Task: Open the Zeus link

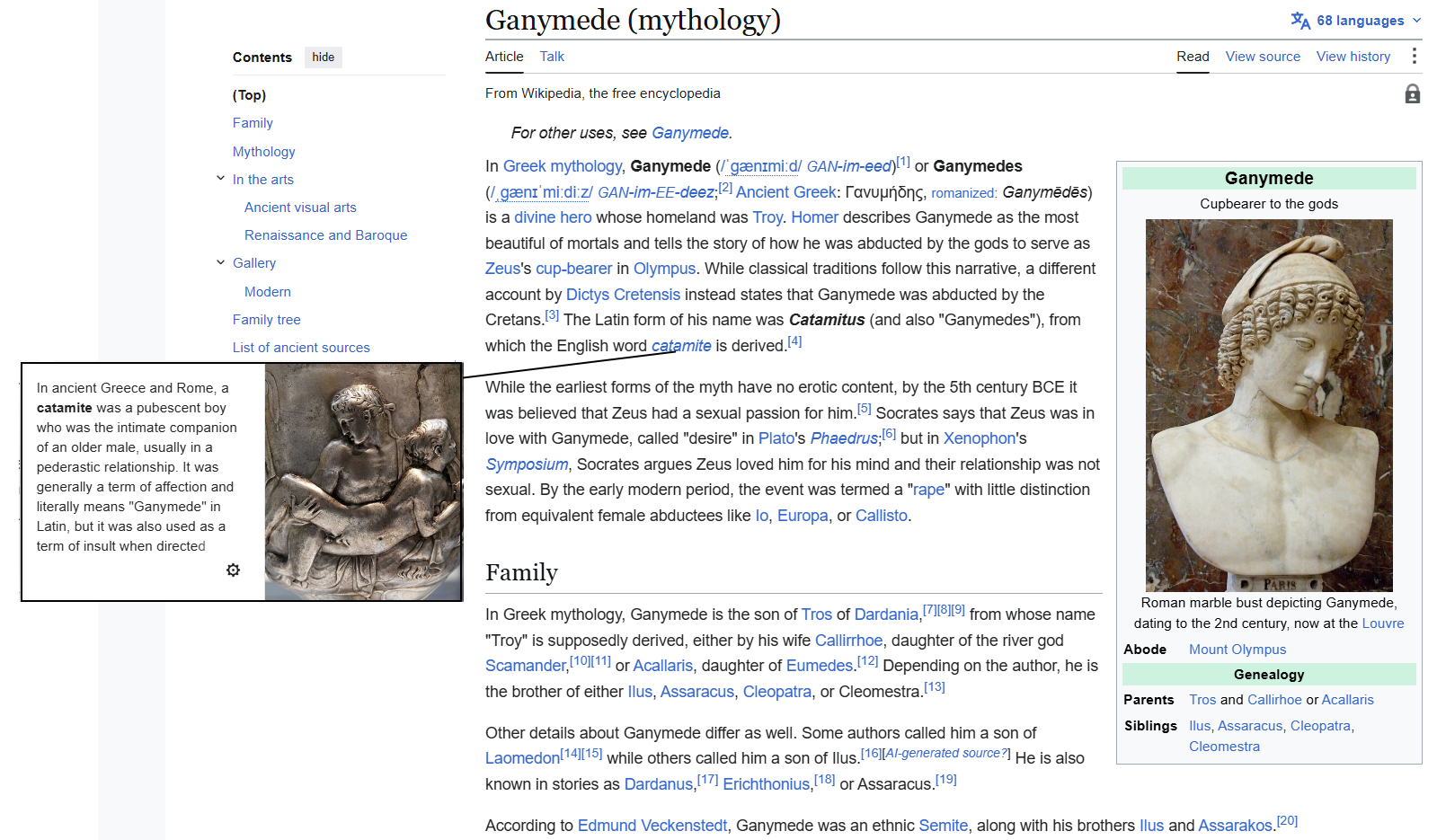Action: [x=502, y=269]
